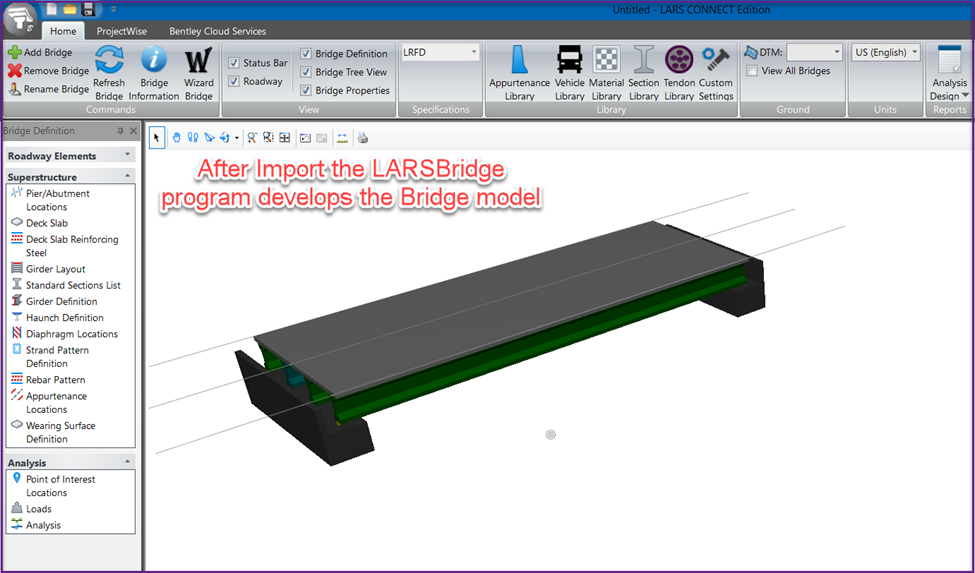Open Bridge Information
The image size is (975, 573).
click(154, 73)
